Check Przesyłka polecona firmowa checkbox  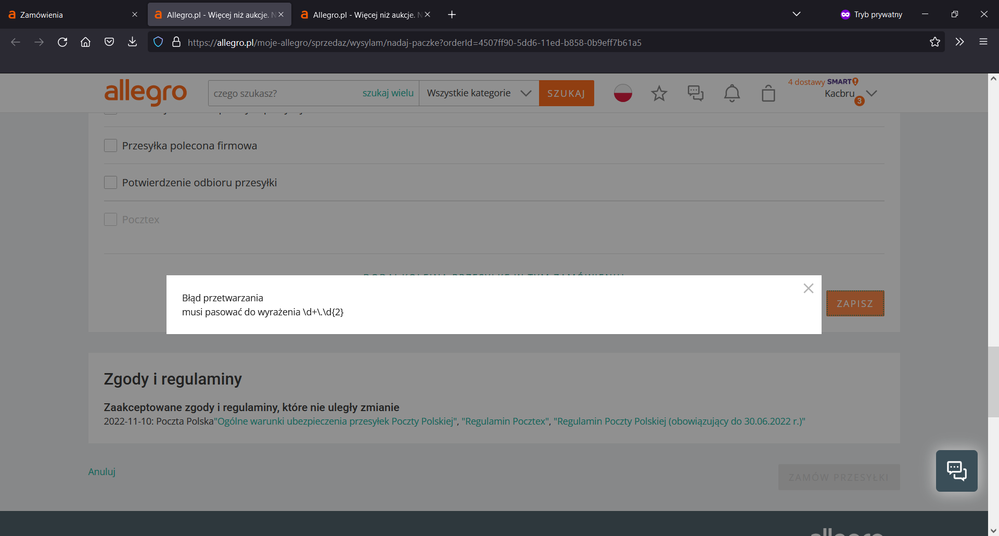click(x=111, y=146)
